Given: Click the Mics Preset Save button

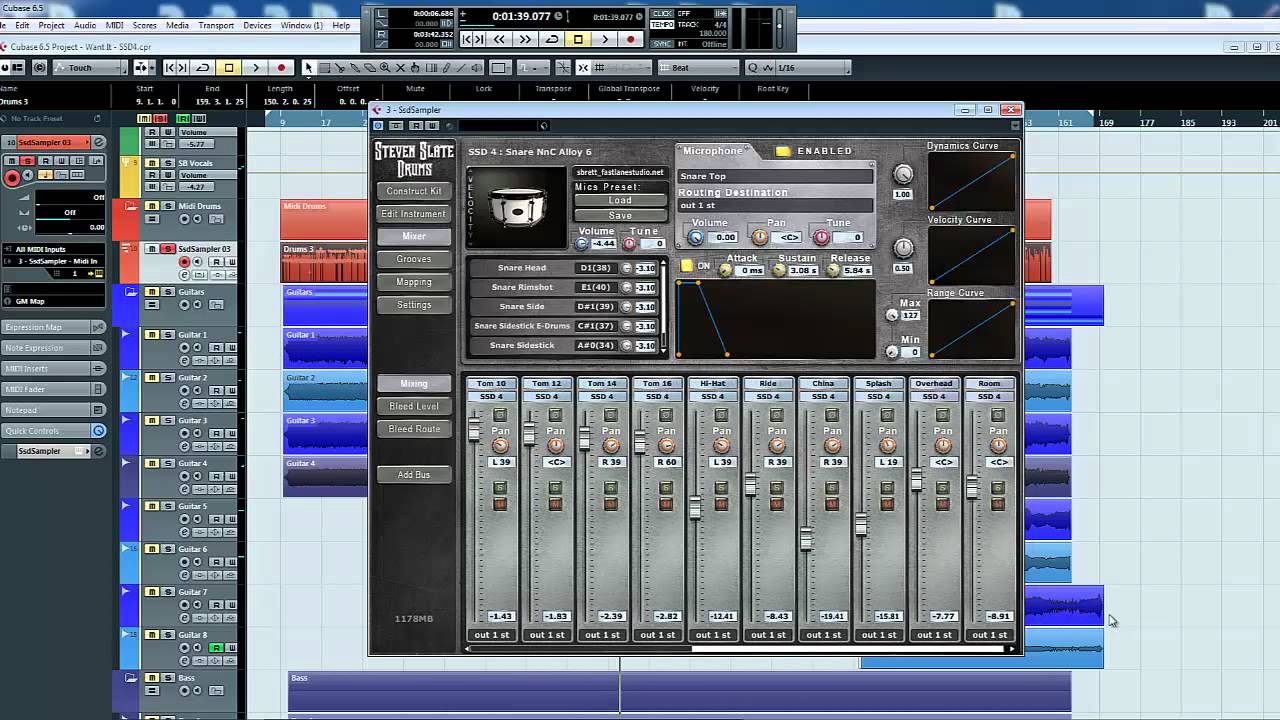Looking at the screenshot, I should (620, 216).
